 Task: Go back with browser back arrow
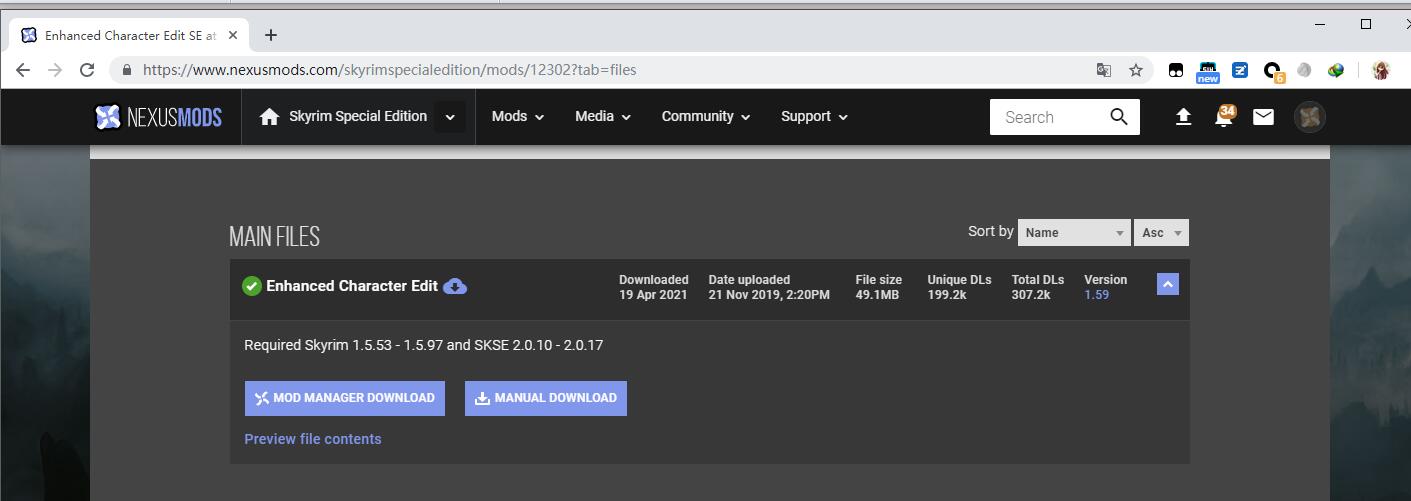[23, 70]
